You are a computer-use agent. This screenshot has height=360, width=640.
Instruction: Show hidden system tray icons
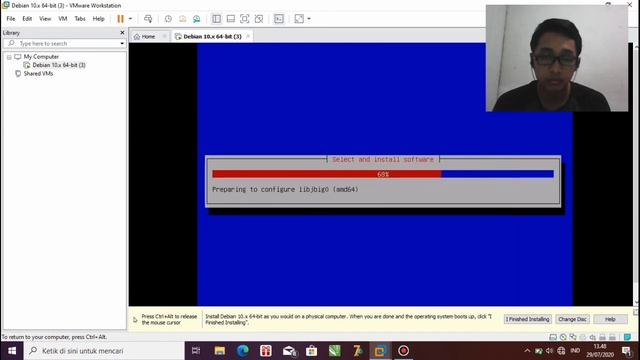[x=527, y=351]
